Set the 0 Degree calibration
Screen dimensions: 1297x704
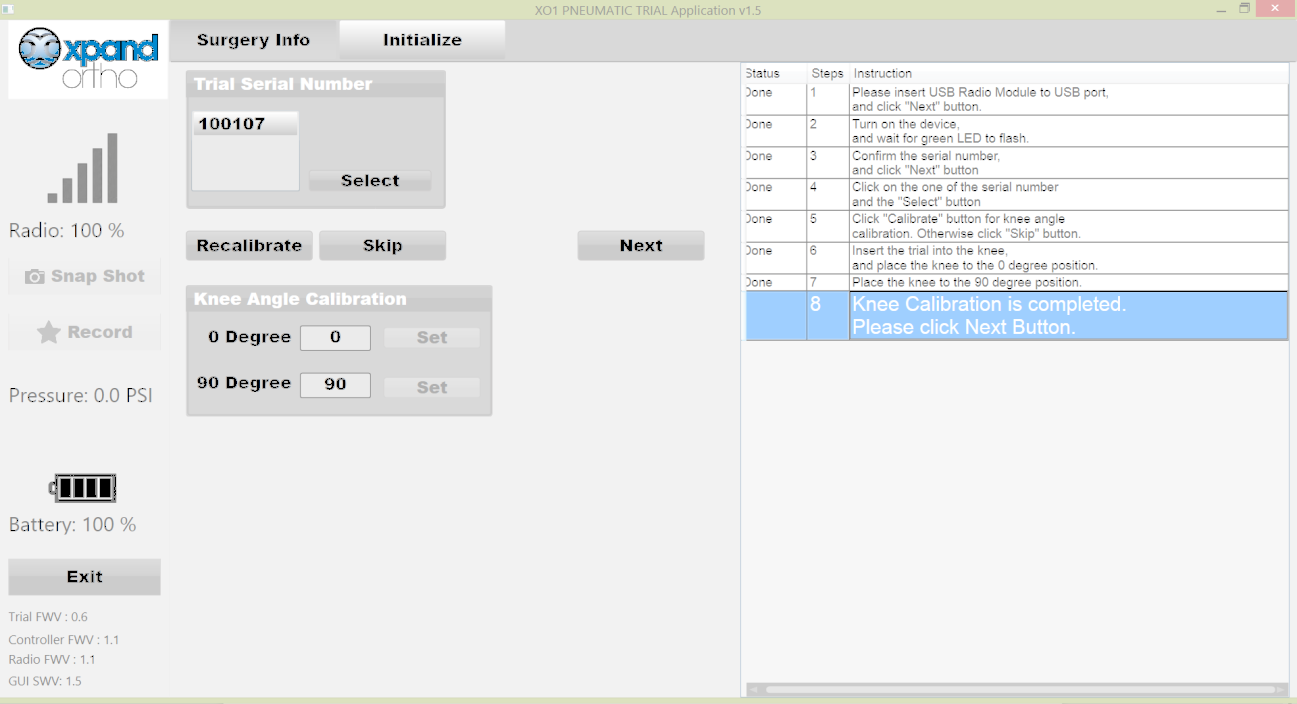pyautogui.click(x=432, y=338)
